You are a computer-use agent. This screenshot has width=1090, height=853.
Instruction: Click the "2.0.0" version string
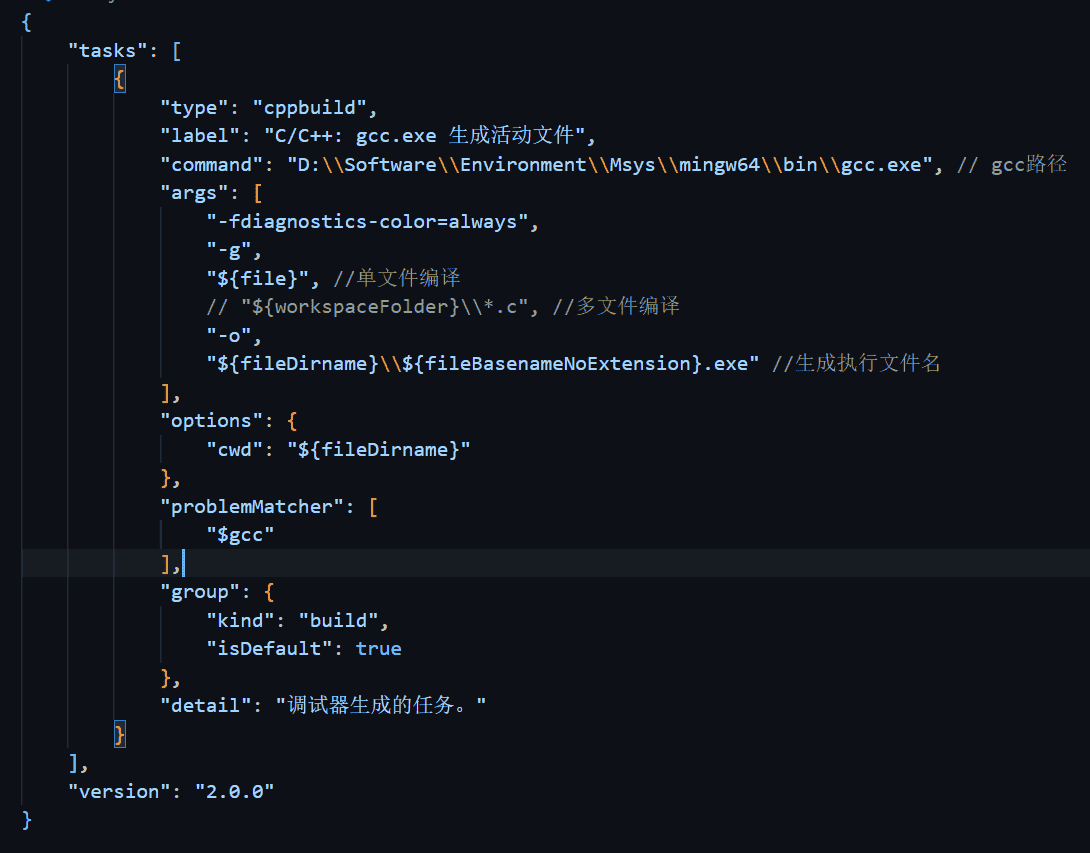click(234, 792)
